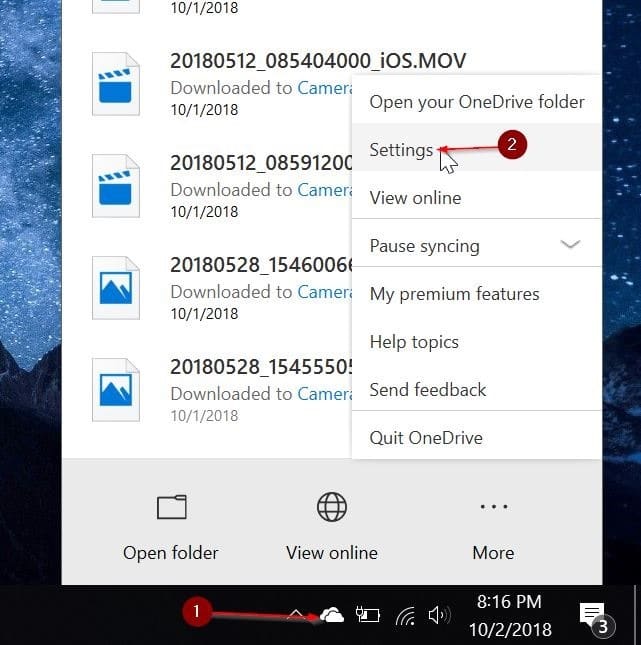The width and height of the screenshot is (641, 645).
Task: Click video file icon for 20180512_085404000_iOS.MOV
Action: pyautogui.click(x=116, y=84)
